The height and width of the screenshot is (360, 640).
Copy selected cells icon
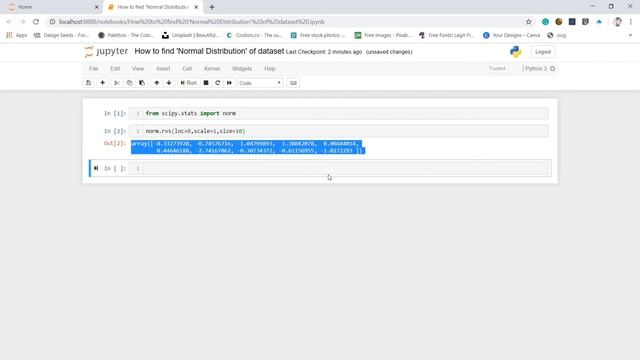[x=129, y=83]
